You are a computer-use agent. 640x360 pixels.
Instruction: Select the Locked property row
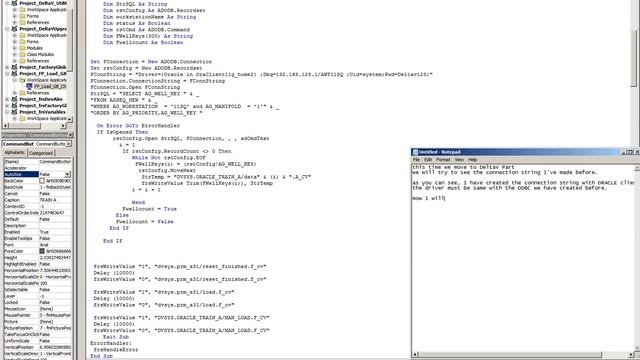38,302
